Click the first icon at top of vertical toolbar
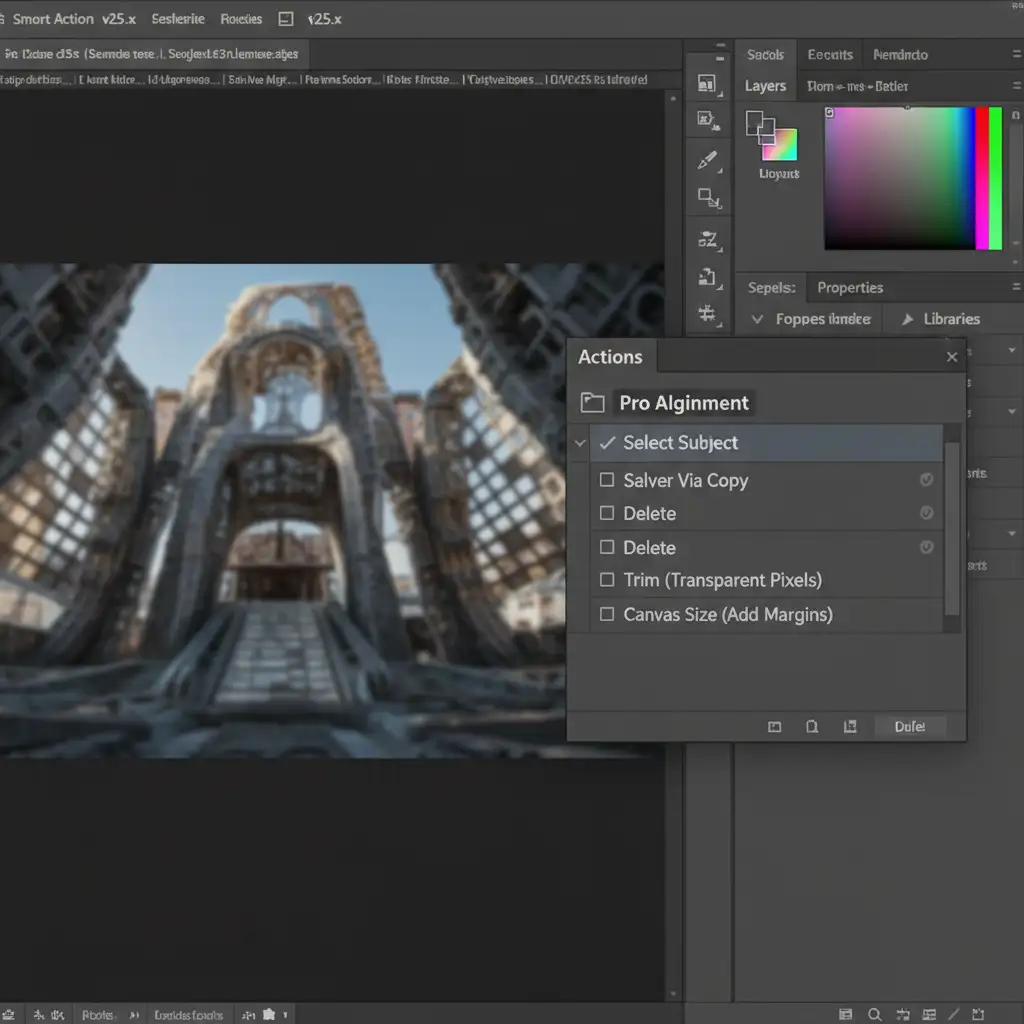Viewport: 1024px width, 1024px height. (x=708, y=85)
